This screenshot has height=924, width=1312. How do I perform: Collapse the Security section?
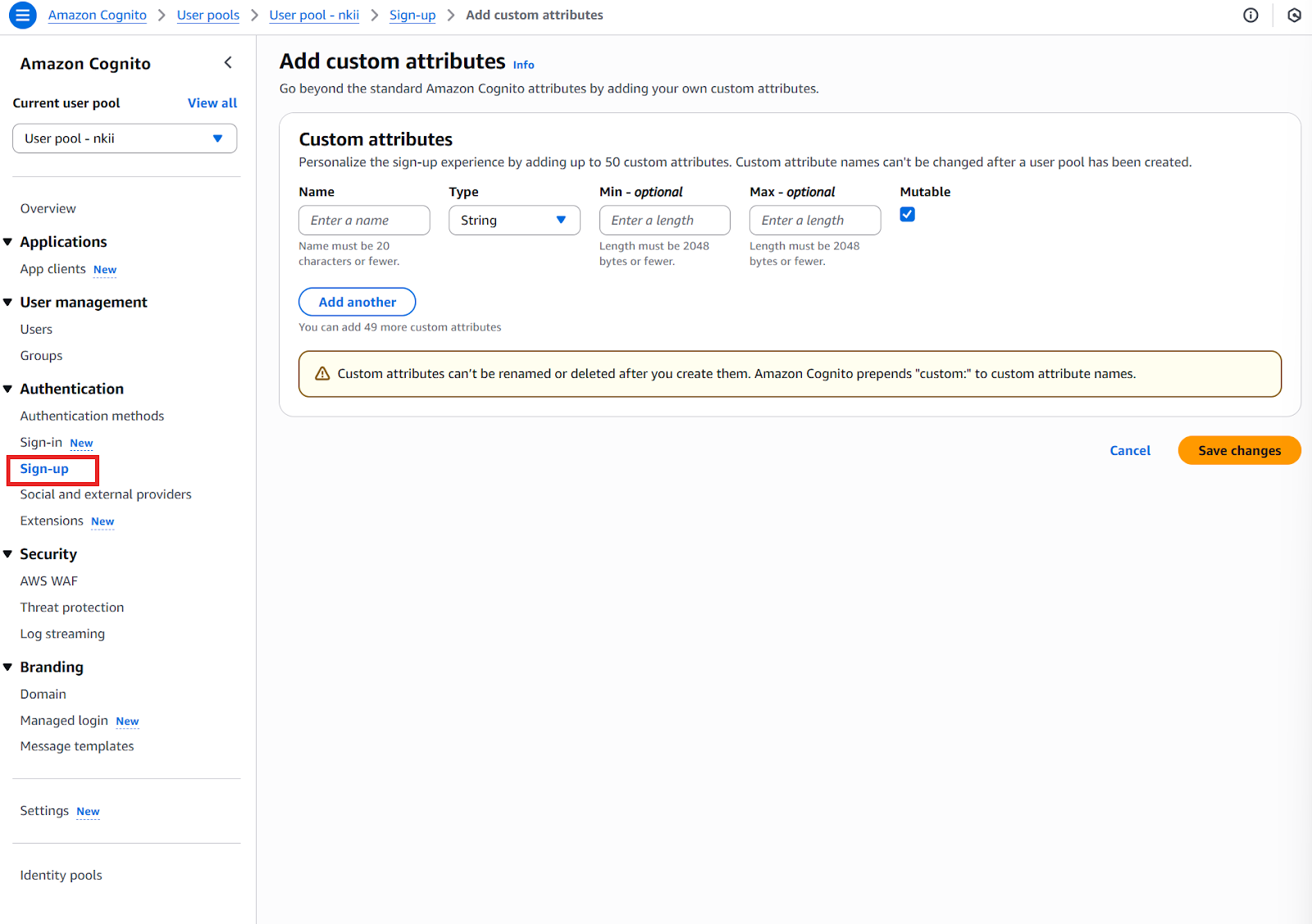coord(7,553)
